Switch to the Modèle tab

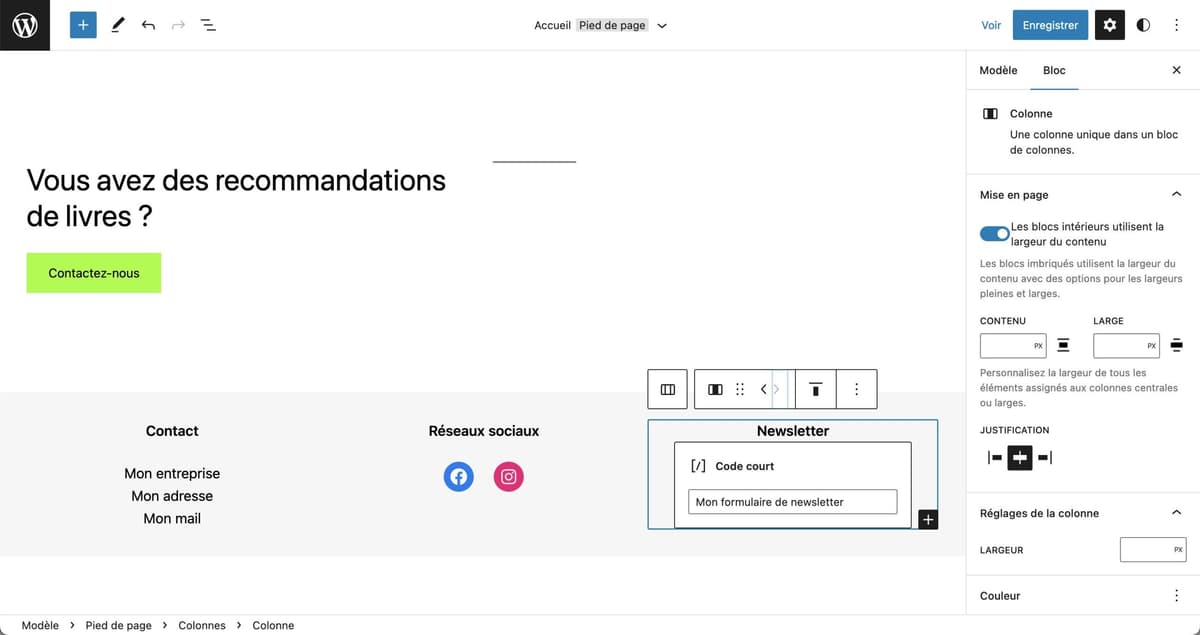pos(997,70)
